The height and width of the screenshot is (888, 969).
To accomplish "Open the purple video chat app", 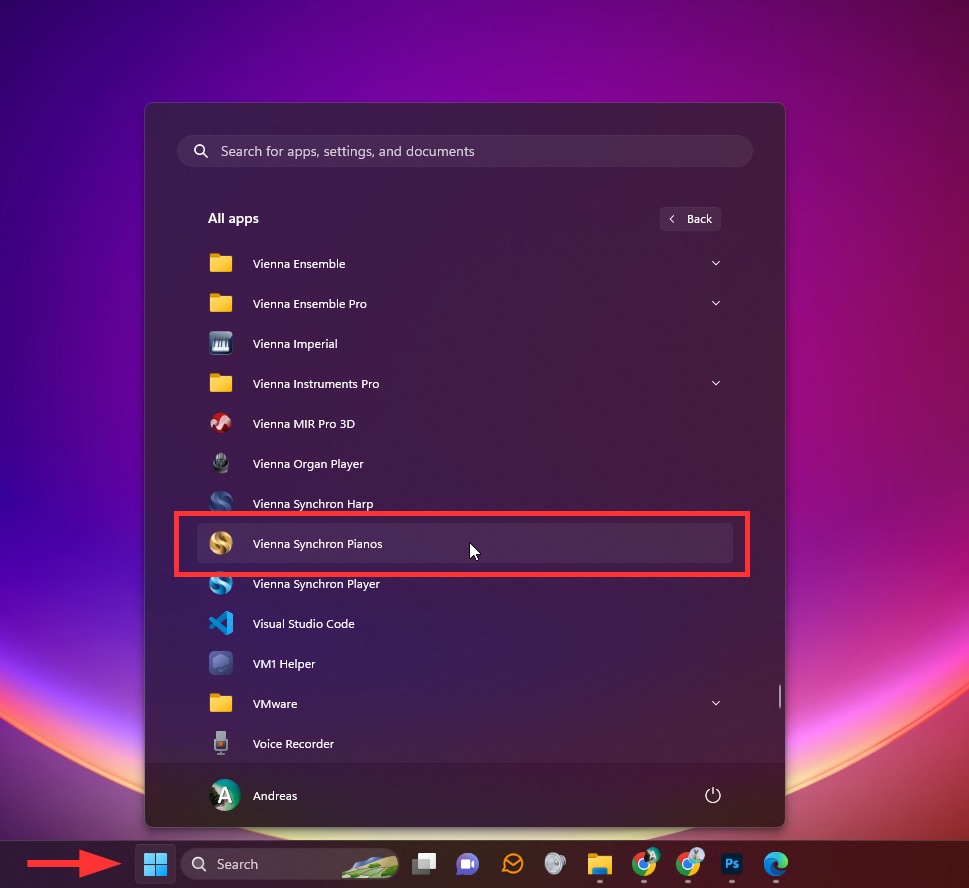I will pyautogui.click(x=468, y=864).
